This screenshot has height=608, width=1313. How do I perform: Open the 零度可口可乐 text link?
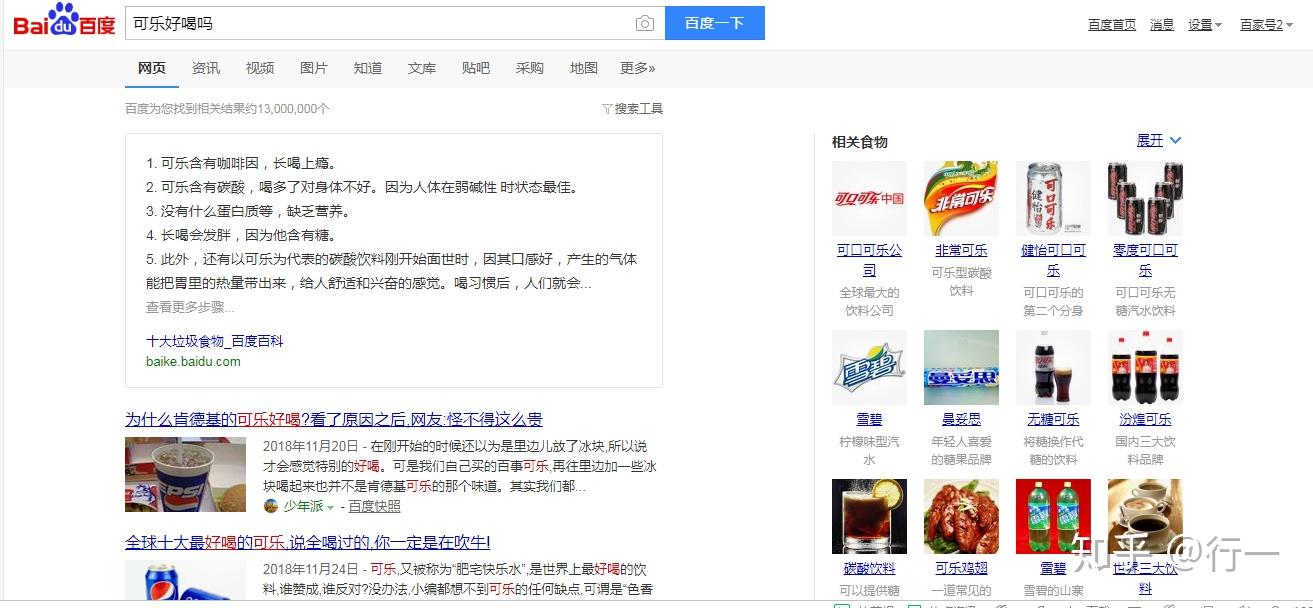[x=1145, y=260]
